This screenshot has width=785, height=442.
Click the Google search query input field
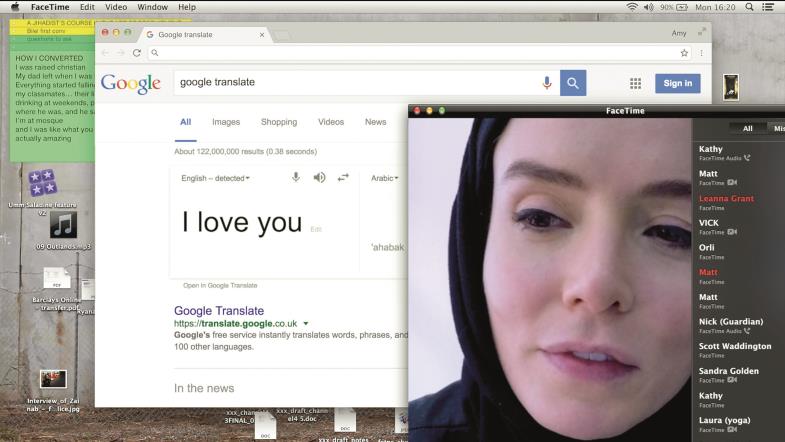(350, 83)
